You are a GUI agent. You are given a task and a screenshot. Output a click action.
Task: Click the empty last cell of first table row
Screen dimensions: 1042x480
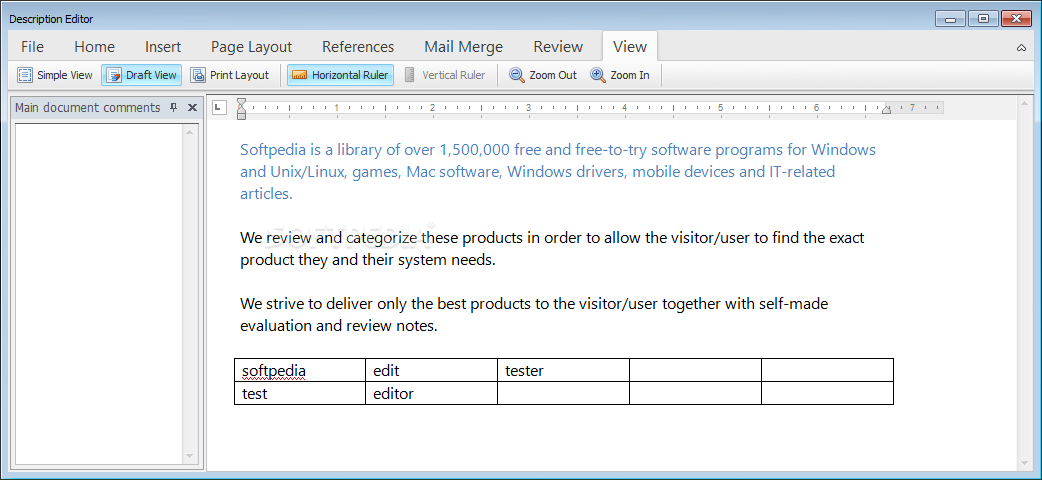point(827,370)
